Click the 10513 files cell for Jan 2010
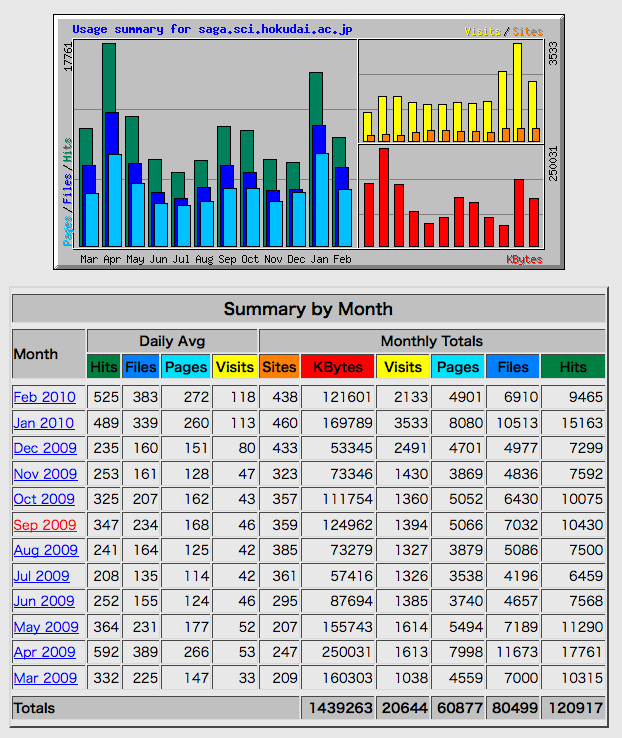622x738 pixels. click(513, 423)
